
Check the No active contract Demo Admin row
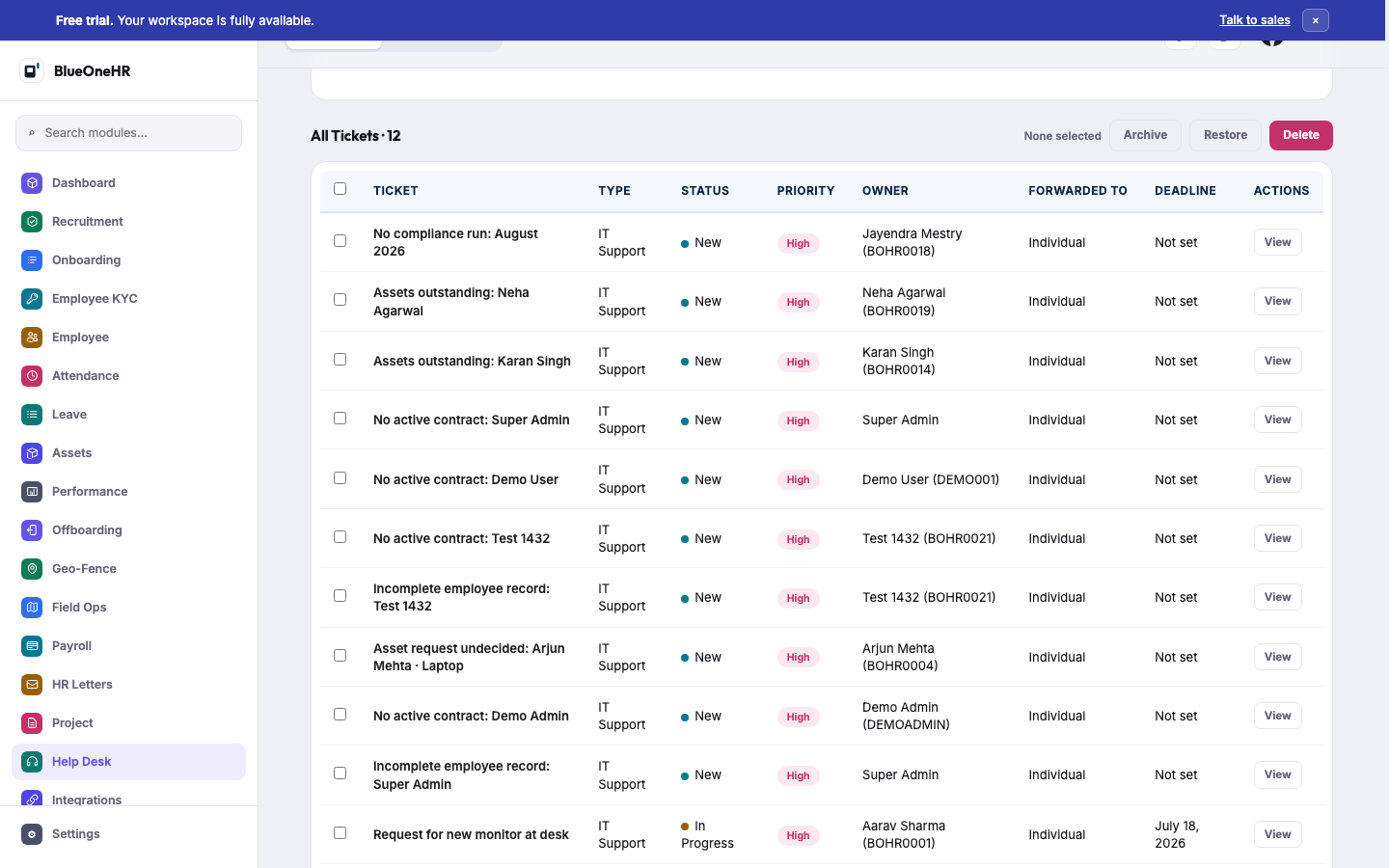340,715
